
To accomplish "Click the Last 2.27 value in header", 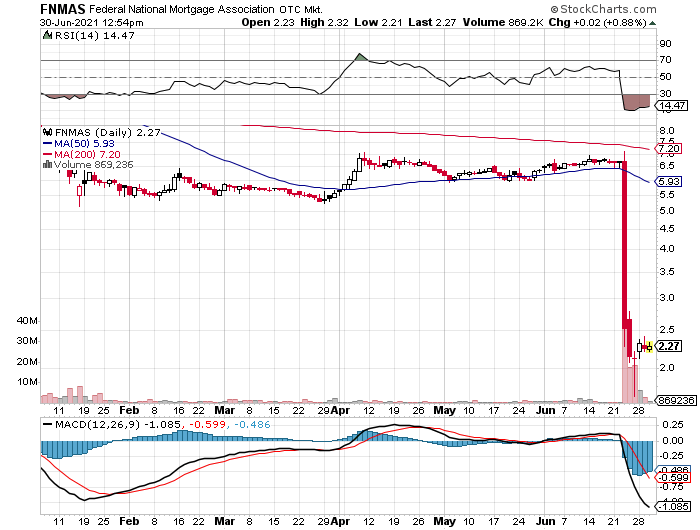I will (432, 22).
